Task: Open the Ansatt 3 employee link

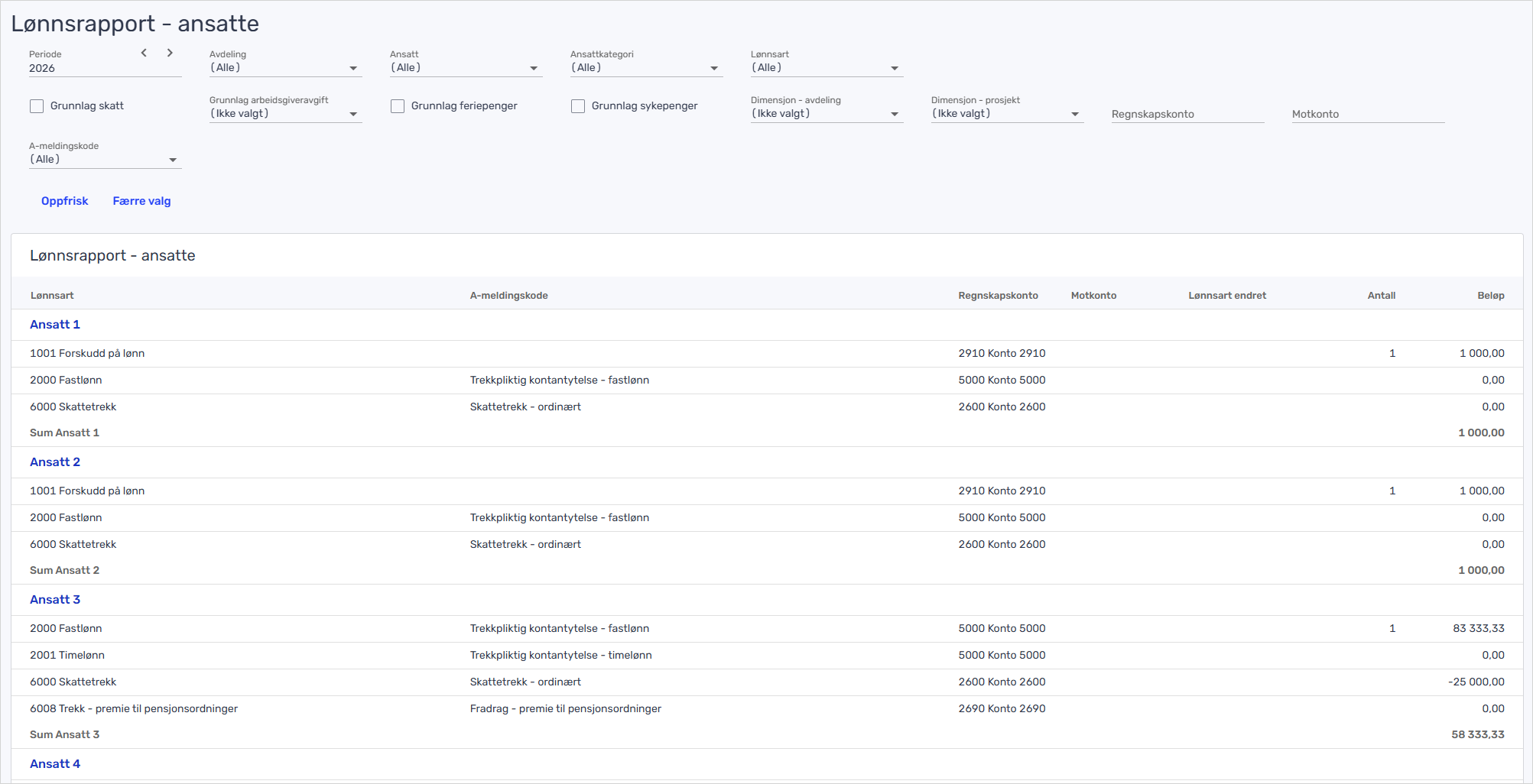Action: (x=55, y=600)
